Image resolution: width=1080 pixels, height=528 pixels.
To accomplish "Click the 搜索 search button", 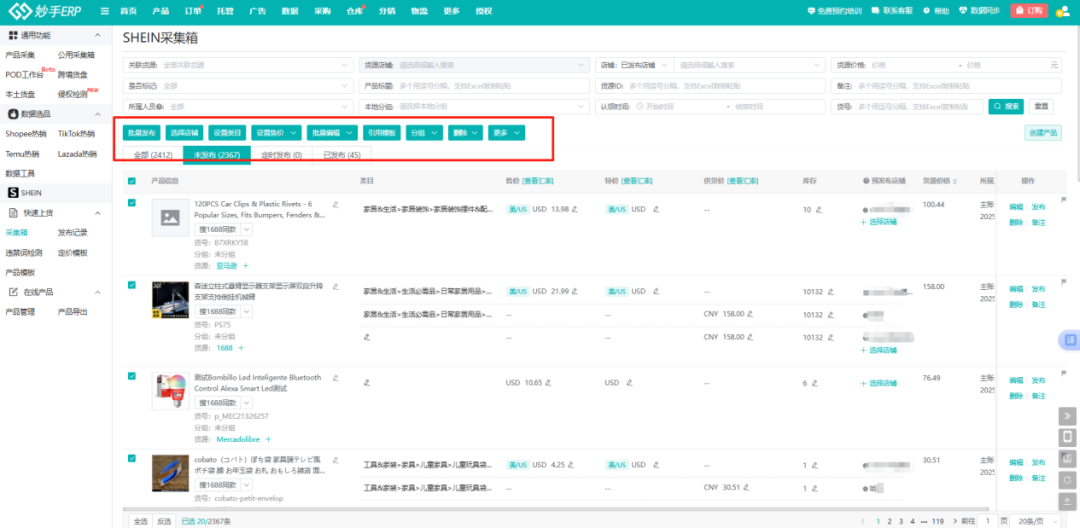I will [1006, 106].
